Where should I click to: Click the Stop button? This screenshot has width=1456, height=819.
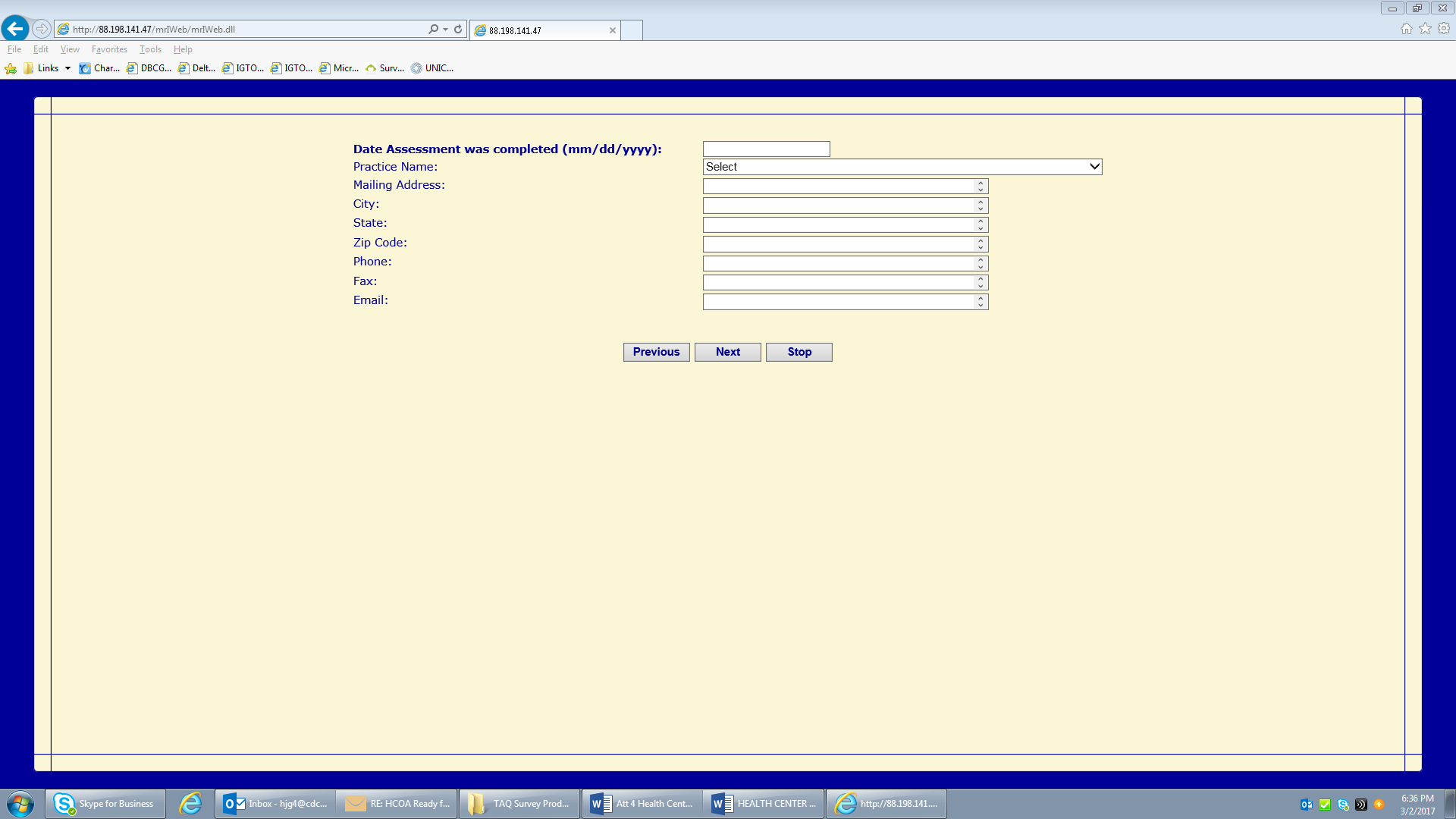point(799,352)
